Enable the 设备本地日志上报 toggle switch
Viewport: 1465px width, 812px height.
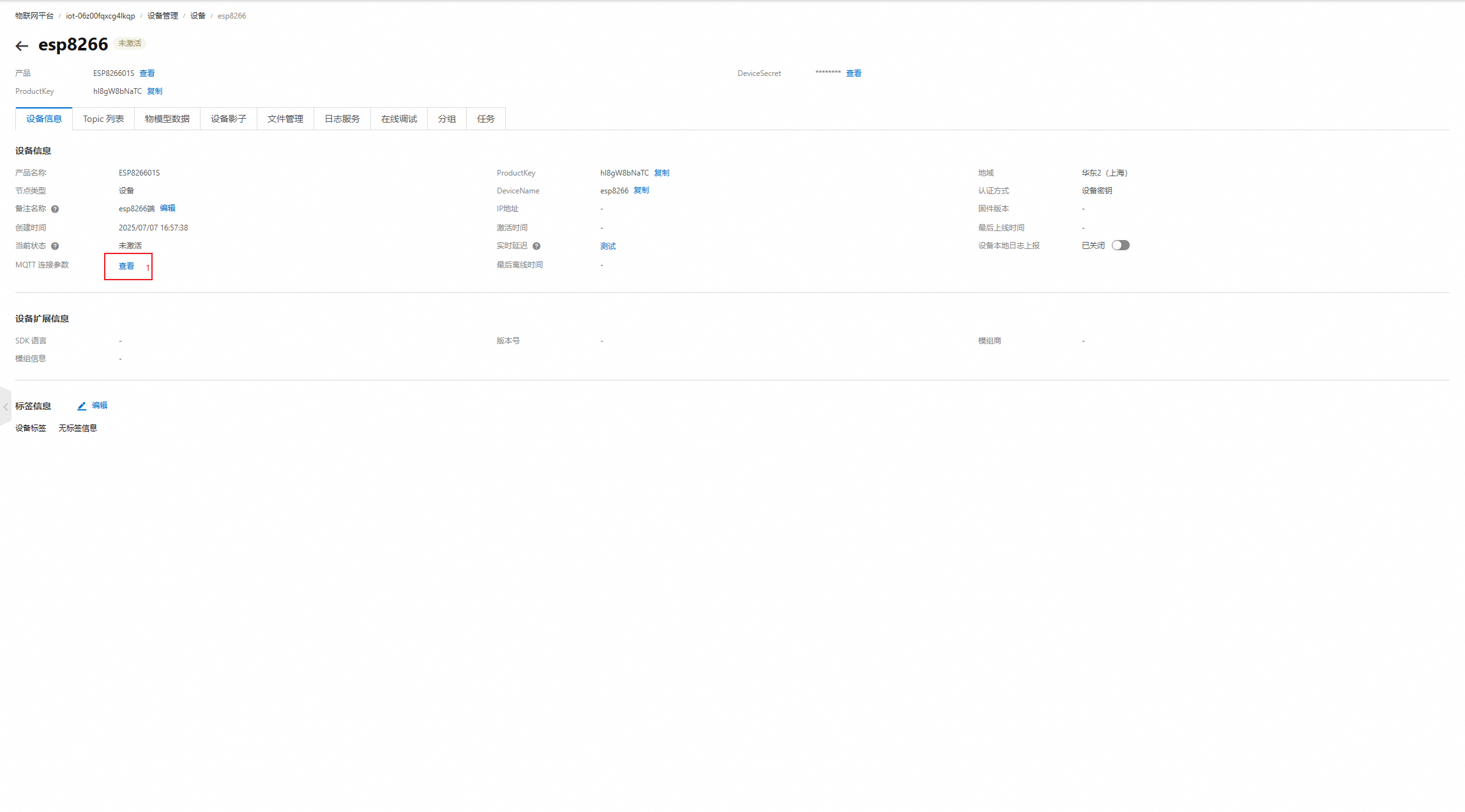[x=1120, y=246]
